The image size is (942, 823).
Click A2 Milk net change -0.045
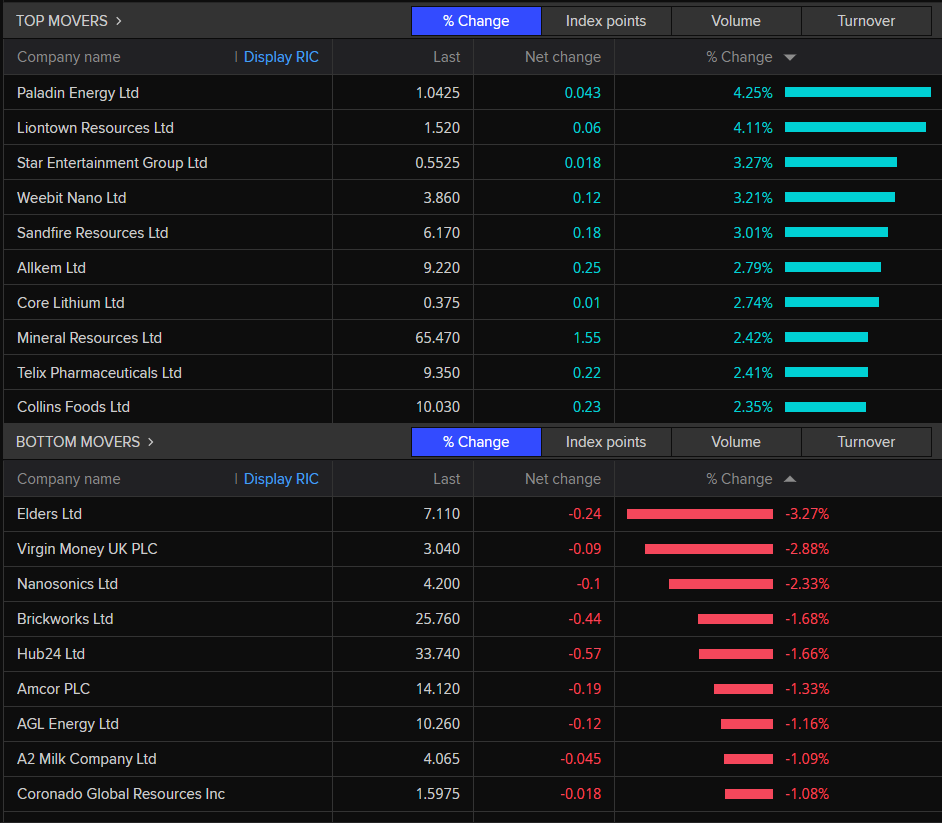click(580, 759)
